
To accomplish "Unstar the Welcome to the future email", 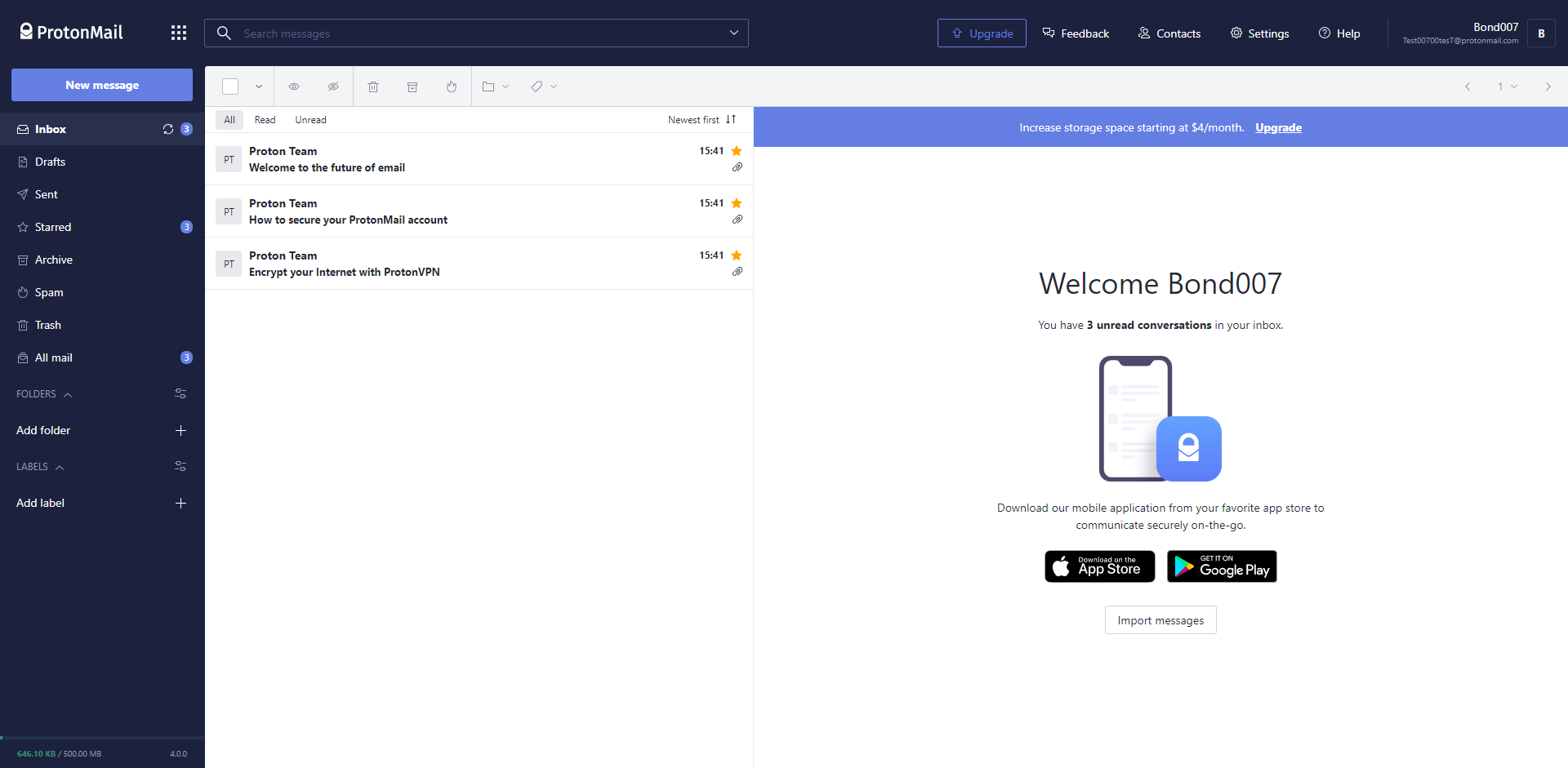I will point(737,151).
